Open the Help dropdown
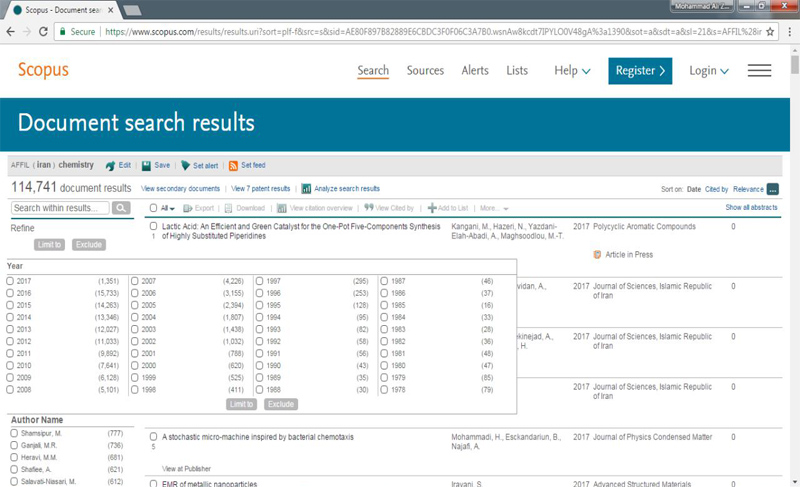The height and width of the screenshot is (487, 800). click(x=572, y=70)
